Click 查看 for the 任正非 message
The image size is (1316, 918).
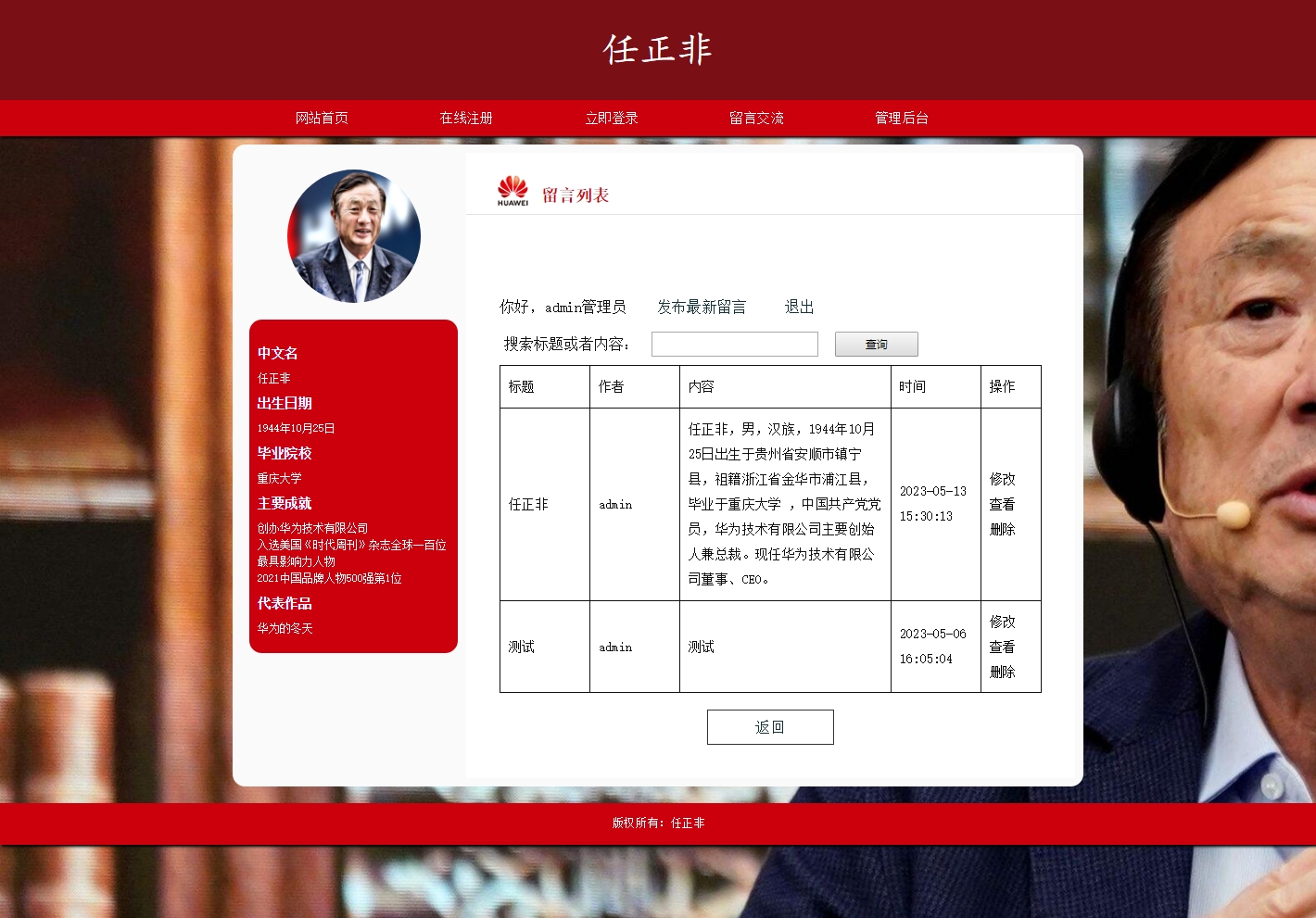1002,504
